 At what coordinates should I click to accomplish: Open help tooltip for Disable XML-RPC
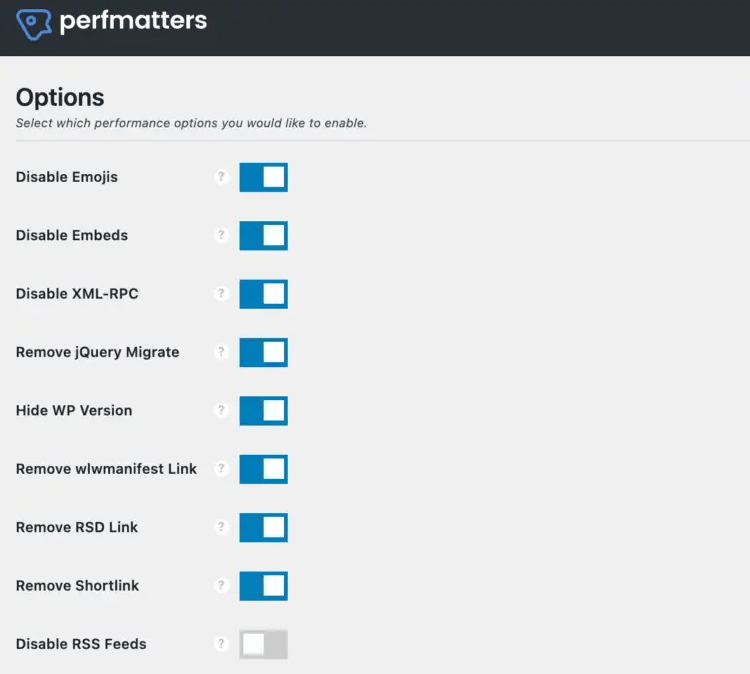[222, 294]
